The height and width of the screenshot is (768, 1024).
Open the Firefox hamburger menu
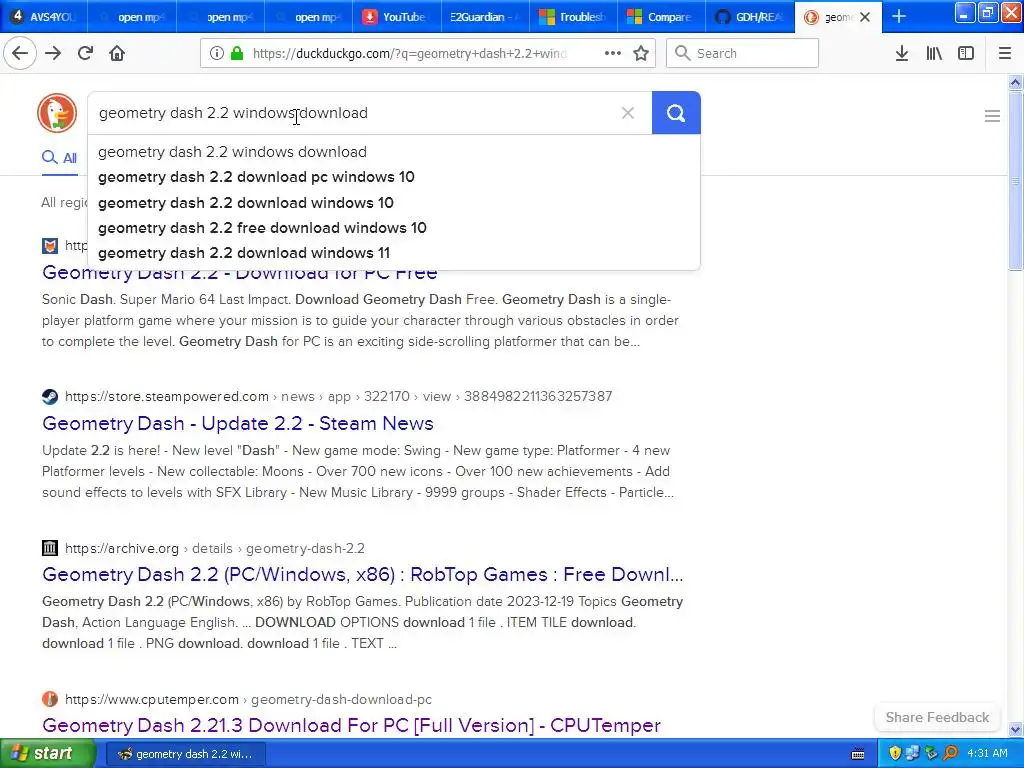tap(1005, 53)
